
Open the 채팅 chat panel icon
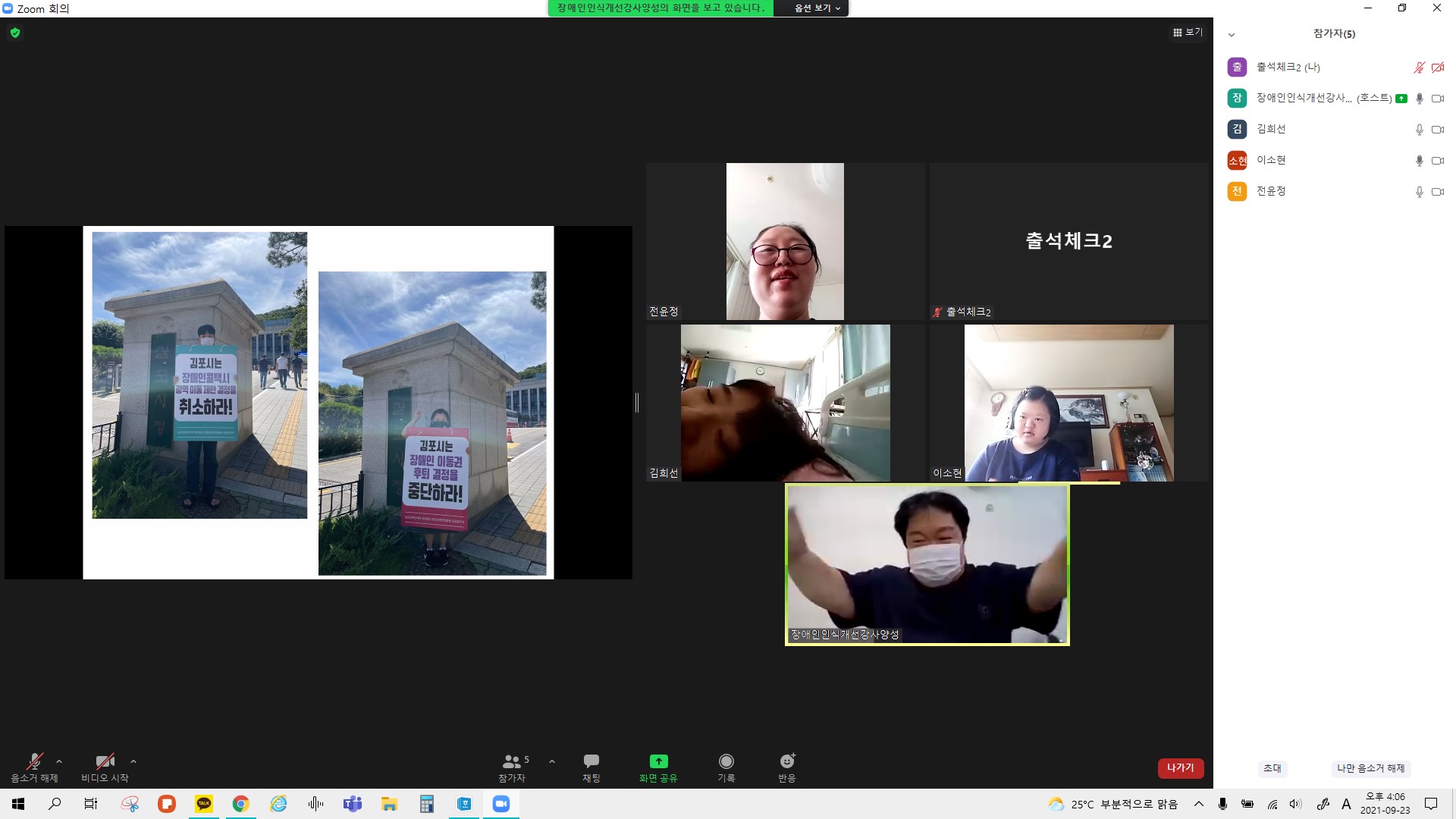tap(591, 761)
